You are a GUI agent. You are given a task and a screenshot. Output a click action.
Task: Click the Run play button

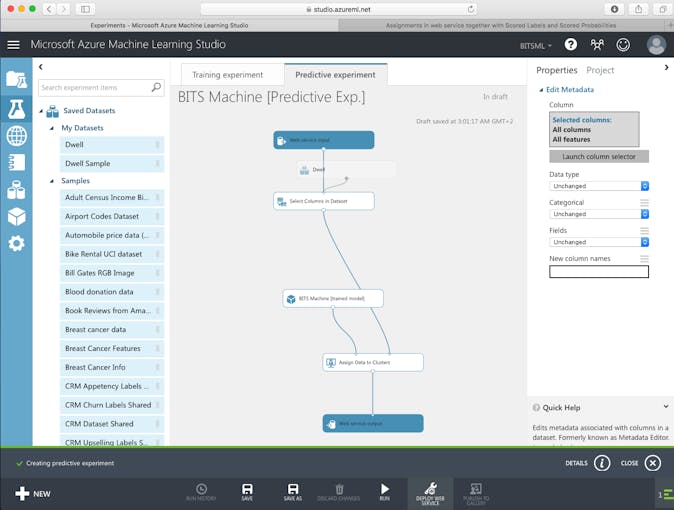point(385,492)
